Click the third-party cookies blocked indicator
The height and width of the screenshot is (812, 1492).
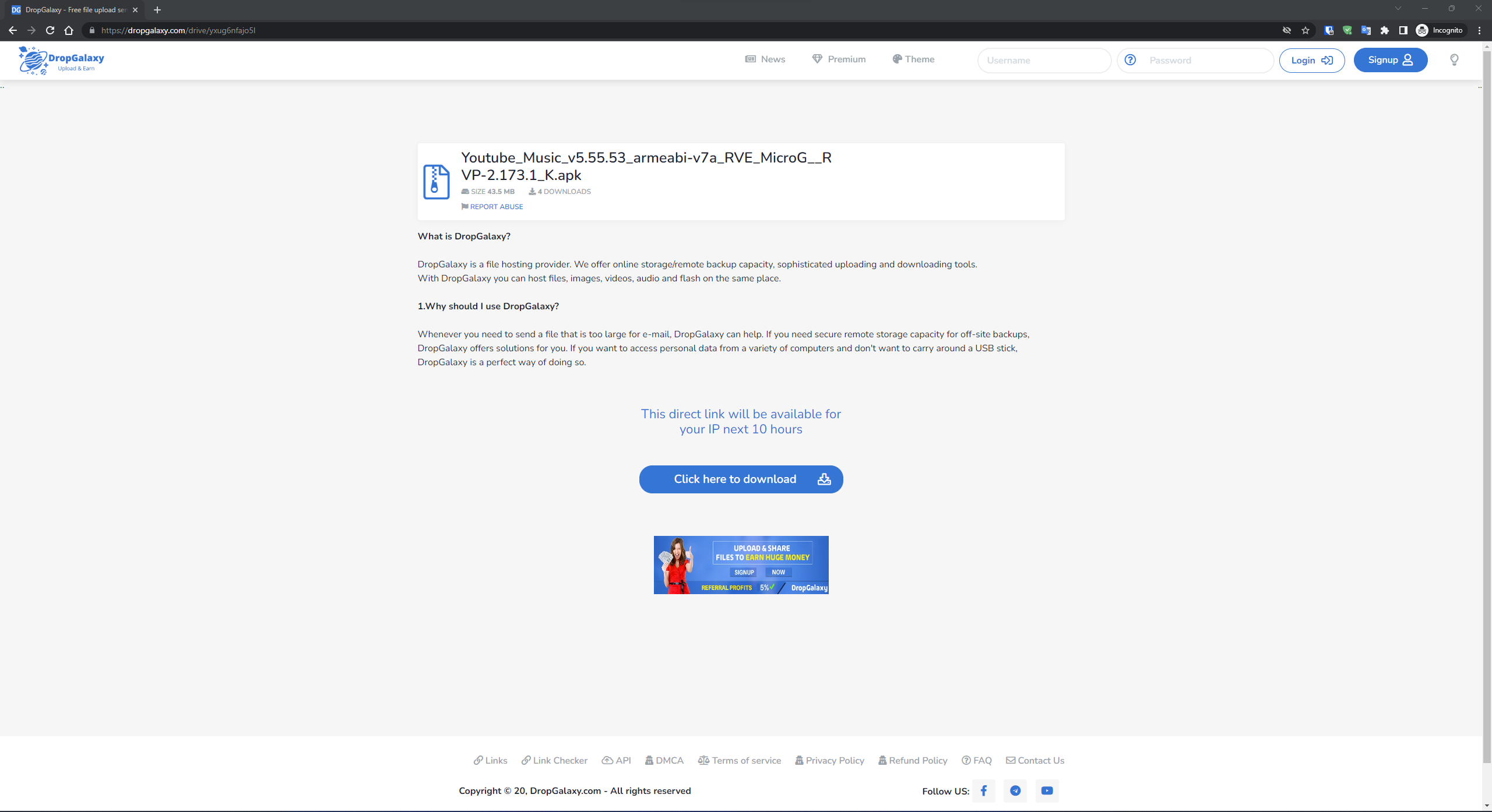(1286, 30)
